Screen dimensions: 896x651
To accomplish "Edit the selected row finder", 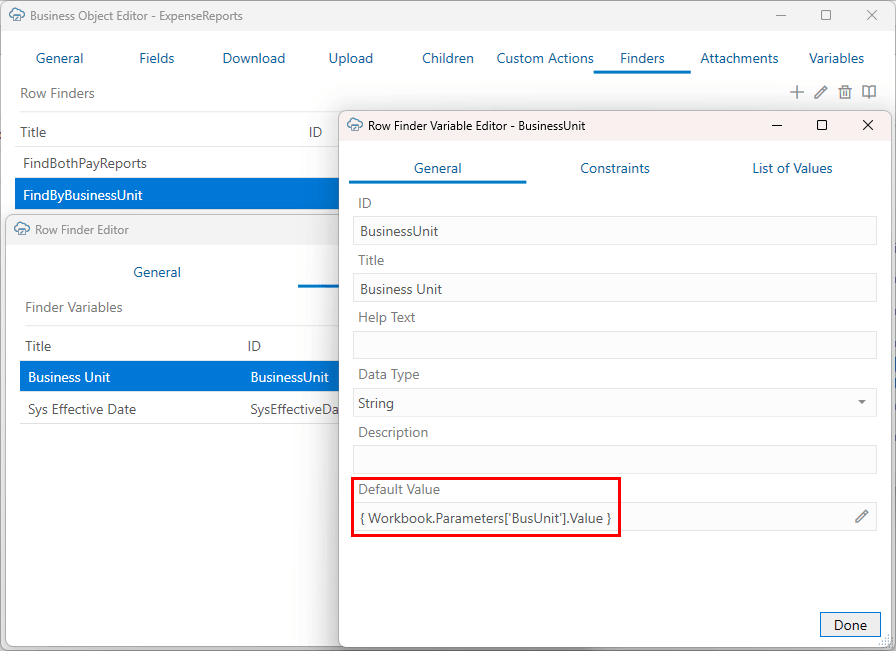I will (x=821, y=92).
